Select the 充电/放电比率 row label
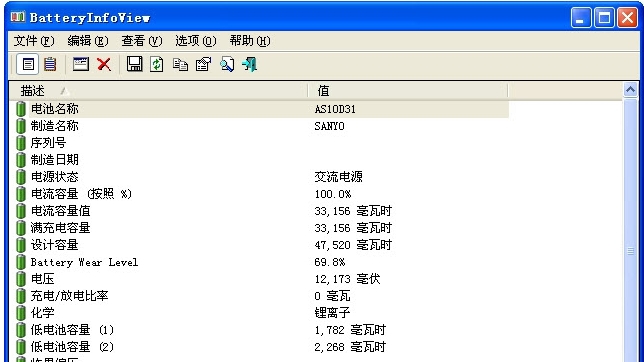The width and height of the screenshot is (644, 362). coord(69,296)
